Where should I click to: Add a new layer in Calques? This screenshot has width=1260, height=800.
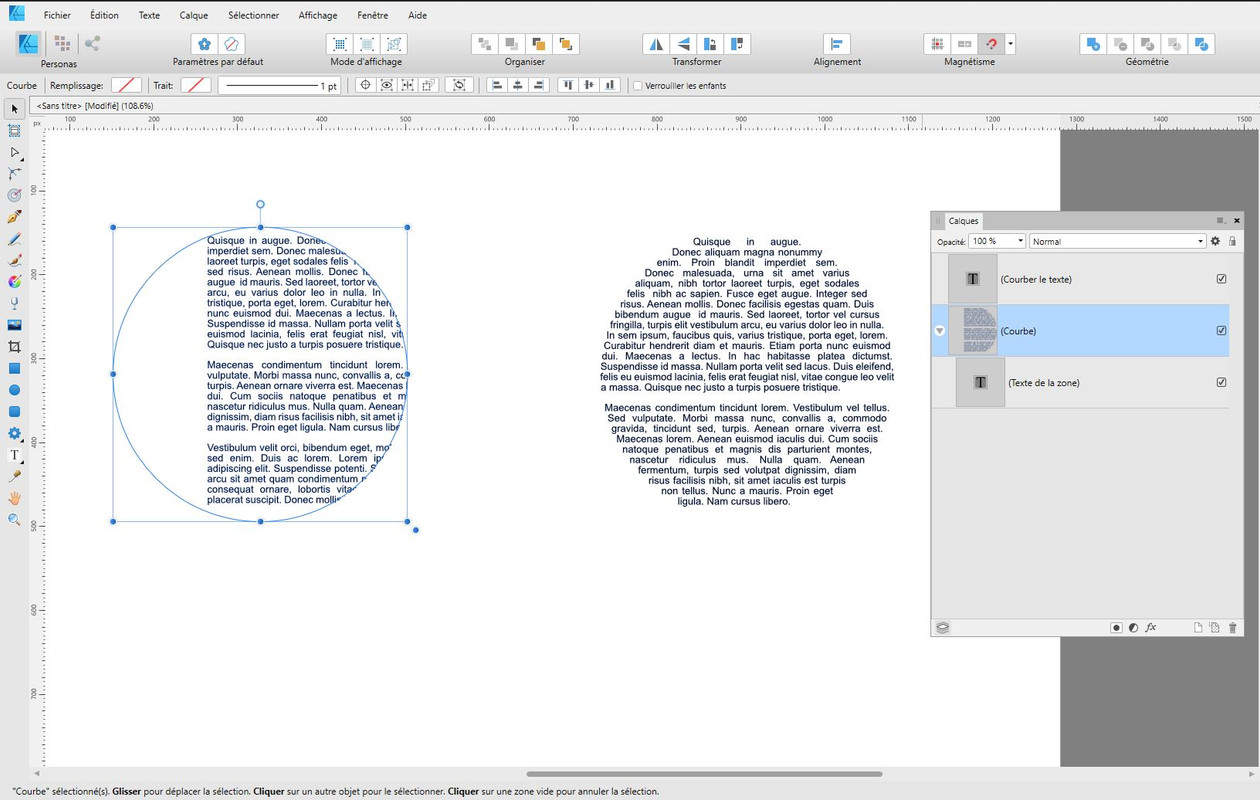pos(1198,627)
